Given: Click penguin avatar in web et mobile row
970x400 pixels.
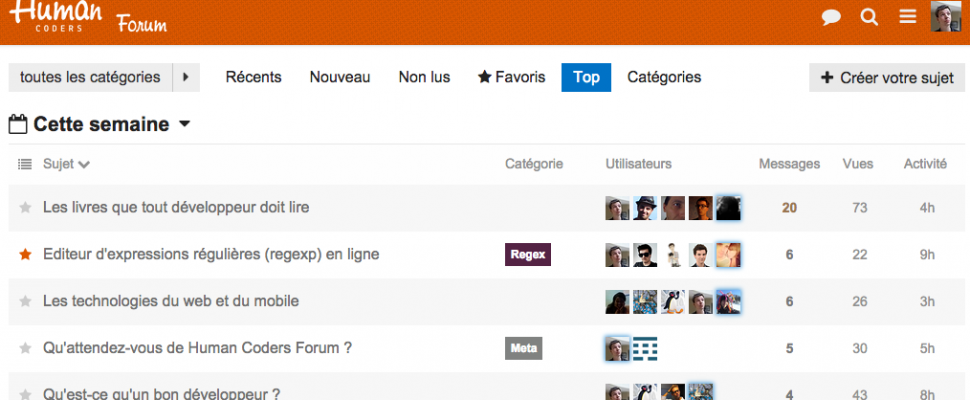Looking at the screenshot, I should click(x=672, y=302).
